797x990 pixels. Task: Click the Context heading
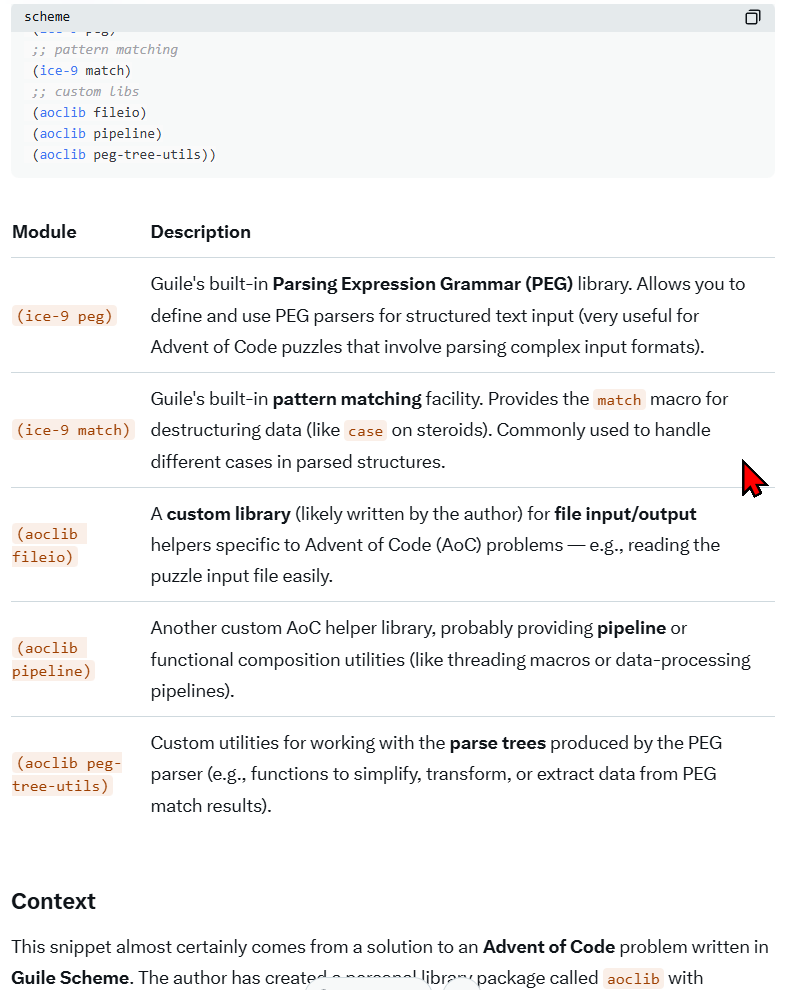point(54,902)
